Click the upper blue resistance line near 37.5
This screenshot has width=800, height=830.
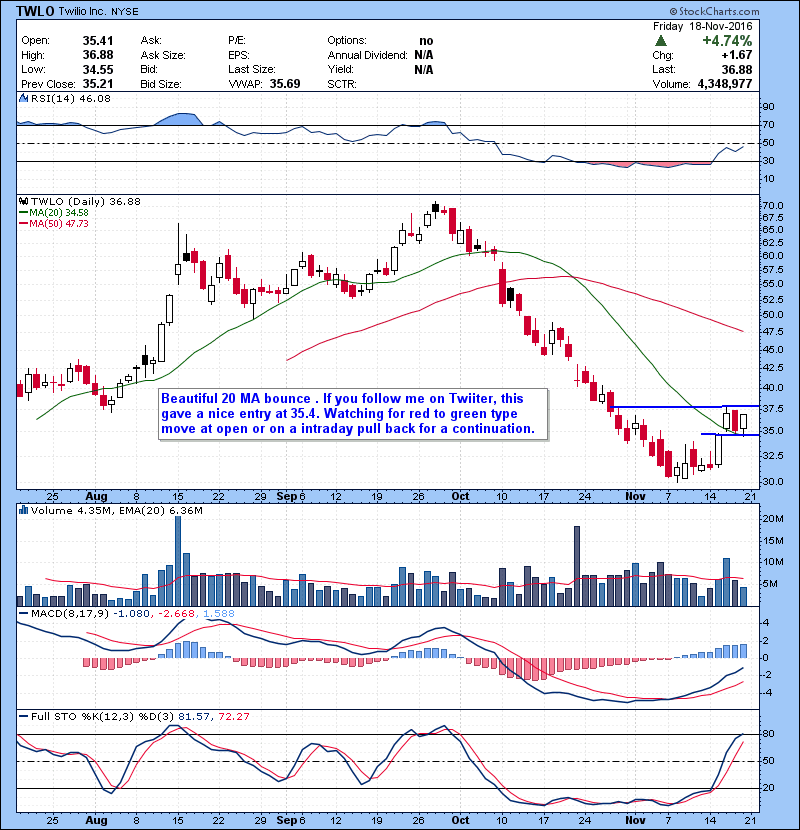click(x=685, y=407)
